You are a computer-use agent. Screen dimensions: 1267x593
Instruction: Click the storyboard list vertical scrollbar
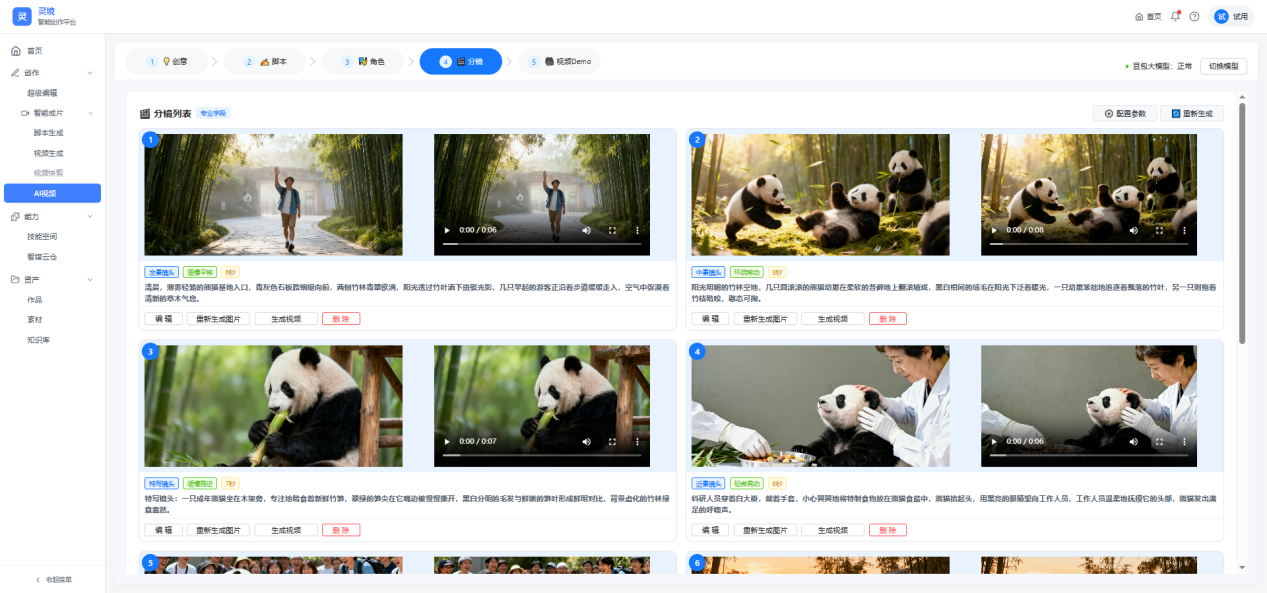point(1242,223)
